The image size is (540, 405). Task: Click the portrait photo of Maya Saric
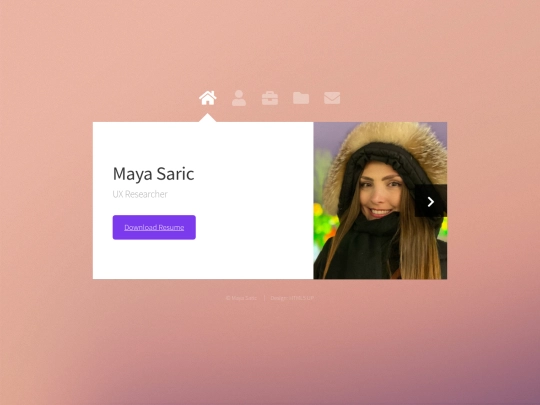(380, 200)
